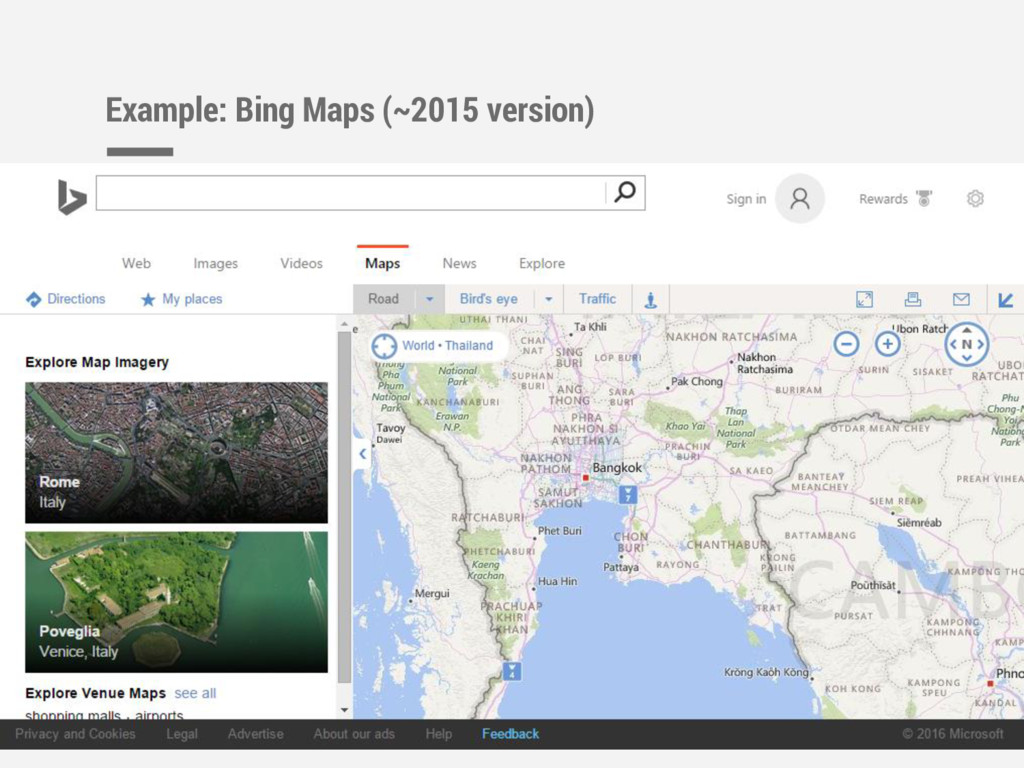Image resolution: width=1024 pixels, height=768 pixels.
Task: Click the print map icon
Action: pos(912,299)
